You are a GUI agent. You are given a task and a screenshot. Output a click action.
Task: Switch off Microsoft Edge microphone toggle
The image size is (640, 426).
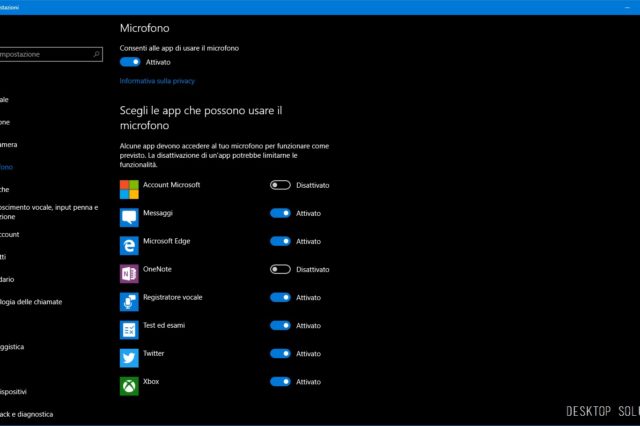click(x=280, y=241)
